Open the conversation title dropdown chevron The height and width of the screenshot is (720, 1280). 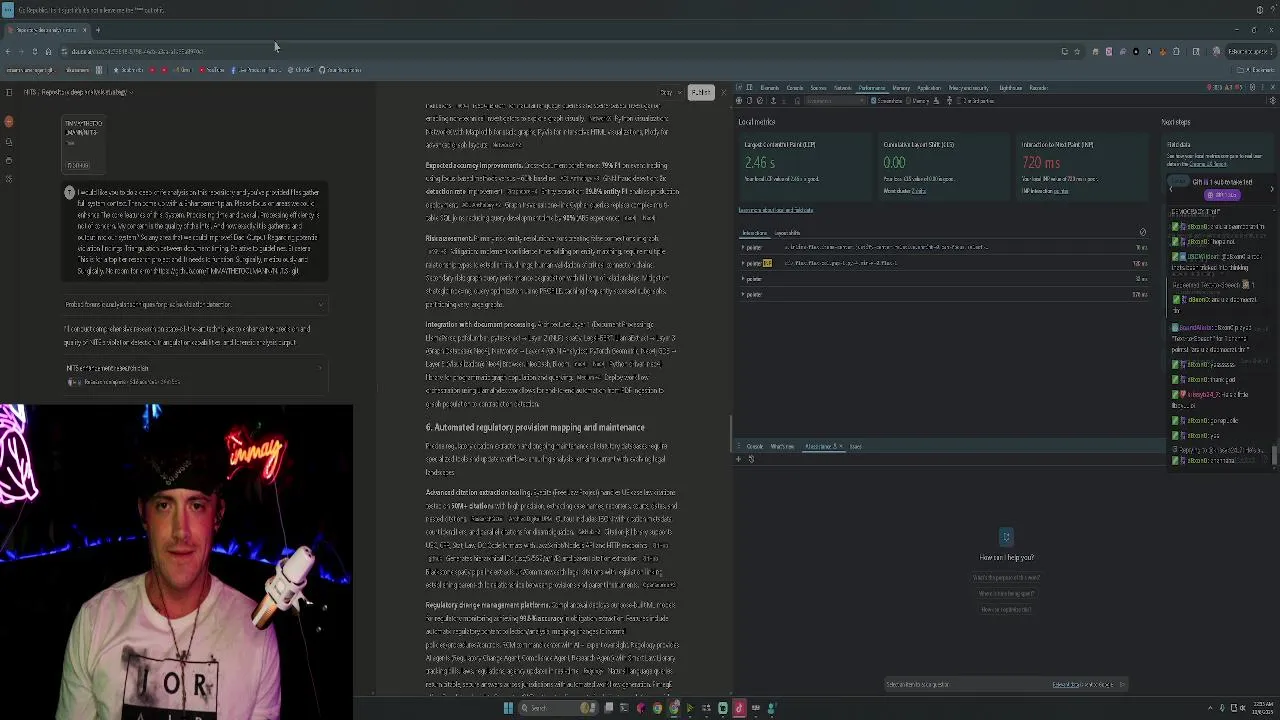[x=131, y=92]
